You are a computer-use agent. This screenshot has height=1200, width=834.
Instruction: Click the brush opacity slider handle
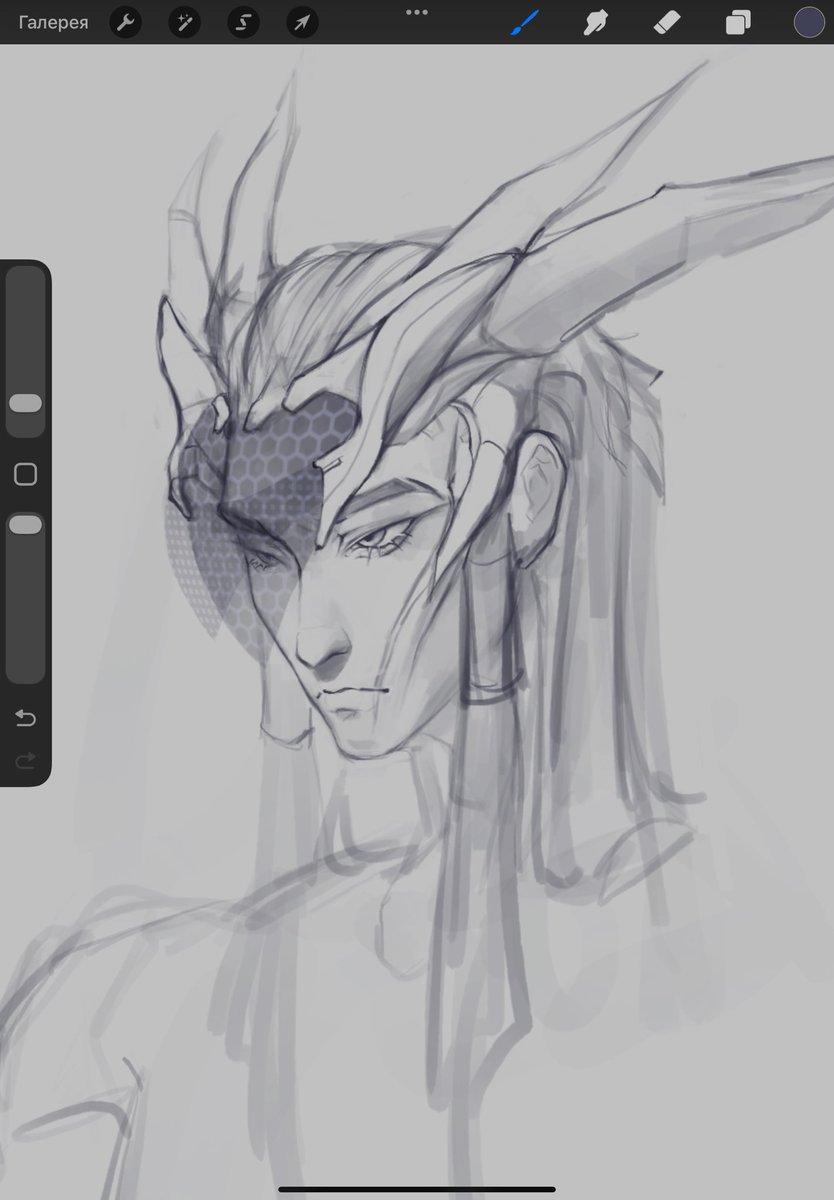[25, 525]
